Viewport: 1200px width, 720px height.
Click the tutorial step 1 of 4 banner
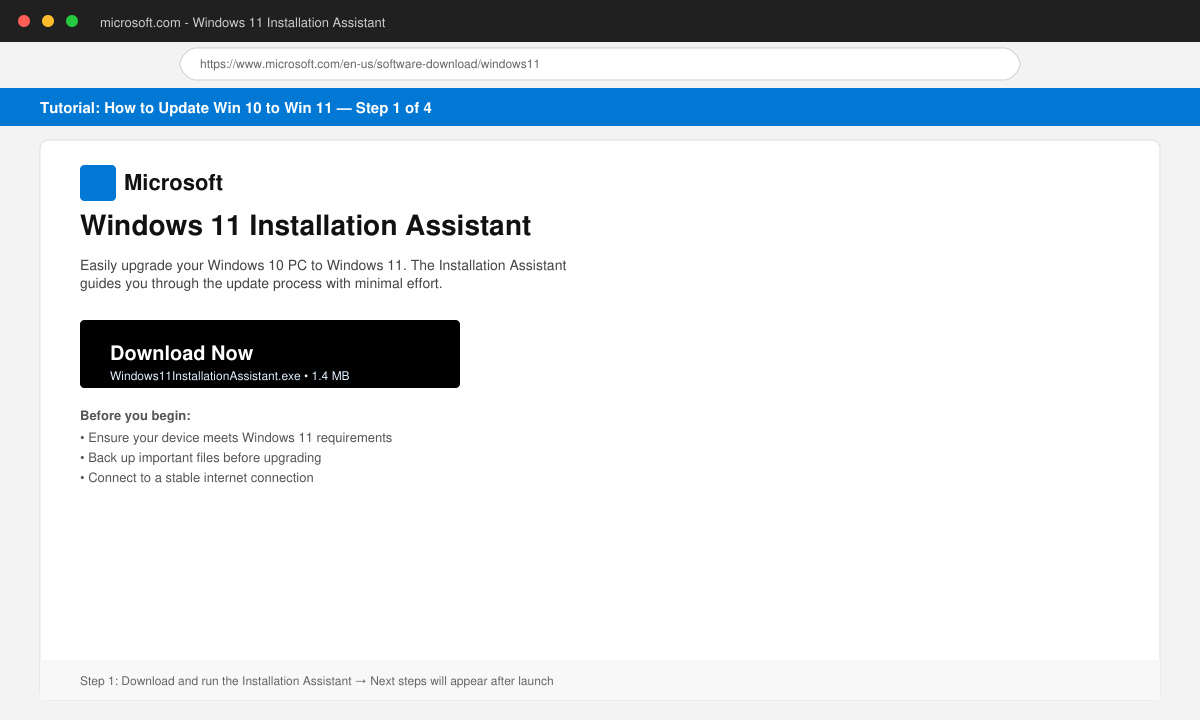(600, 107)
